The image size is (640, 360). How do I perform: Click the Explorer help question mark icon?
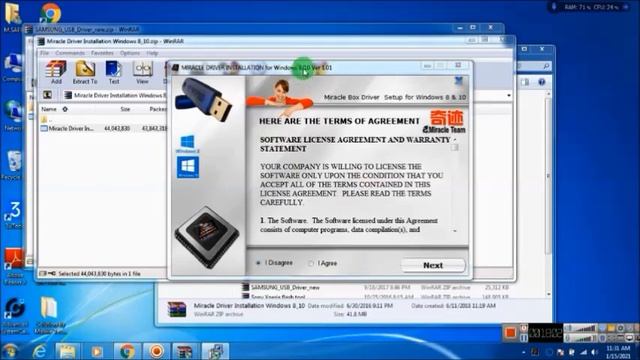pyautogui.click(x=542, y=82)
